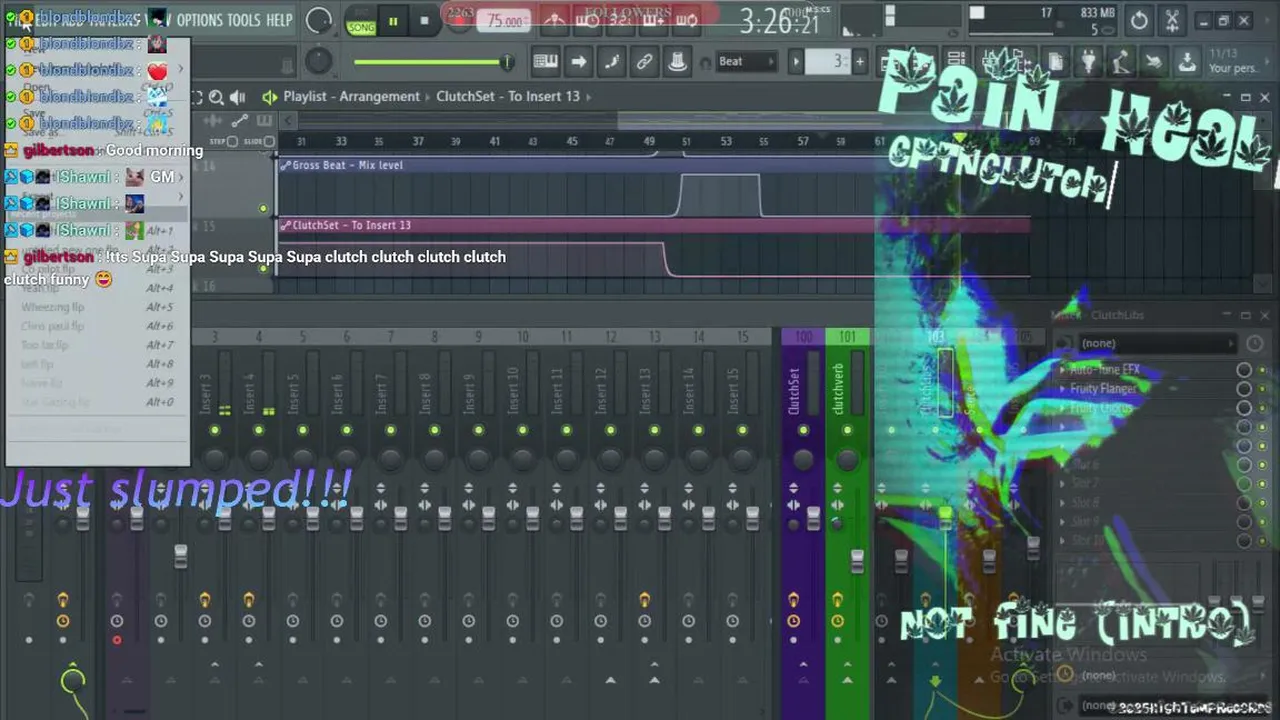Open Playlist - Arrangement breadcrumb dropdown
This screenshot has width=1280, height=720.
click(x=351, y=97)
